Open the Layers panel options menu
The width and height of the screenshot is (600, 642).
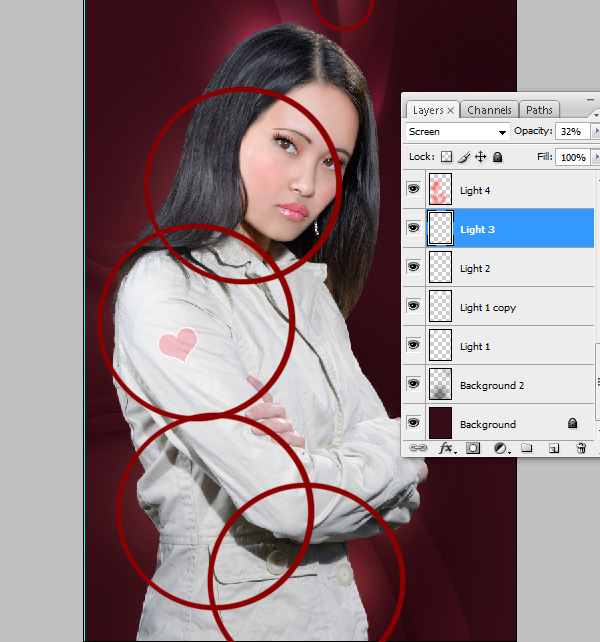595,114
